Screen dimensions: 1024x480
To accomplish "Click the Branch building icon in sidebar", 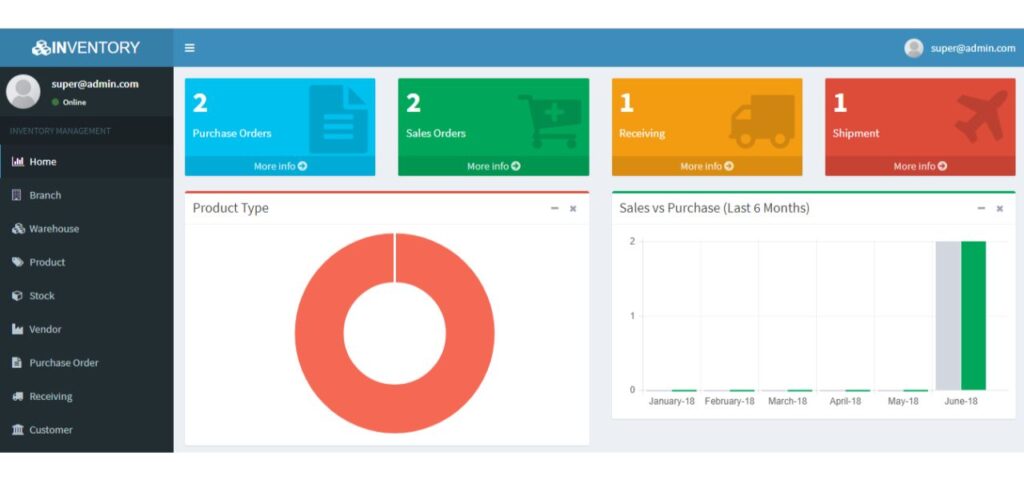I will [17, 195].
